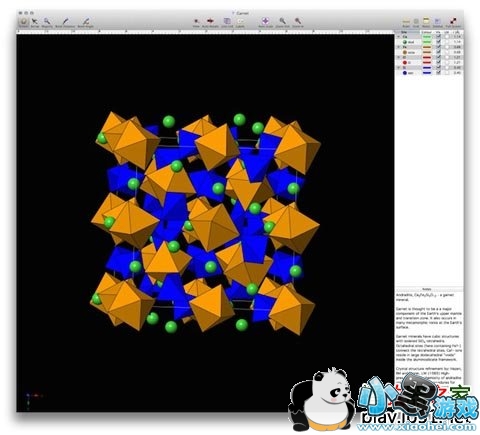Open red colour swatch for O element row

[x=427, y=57]
